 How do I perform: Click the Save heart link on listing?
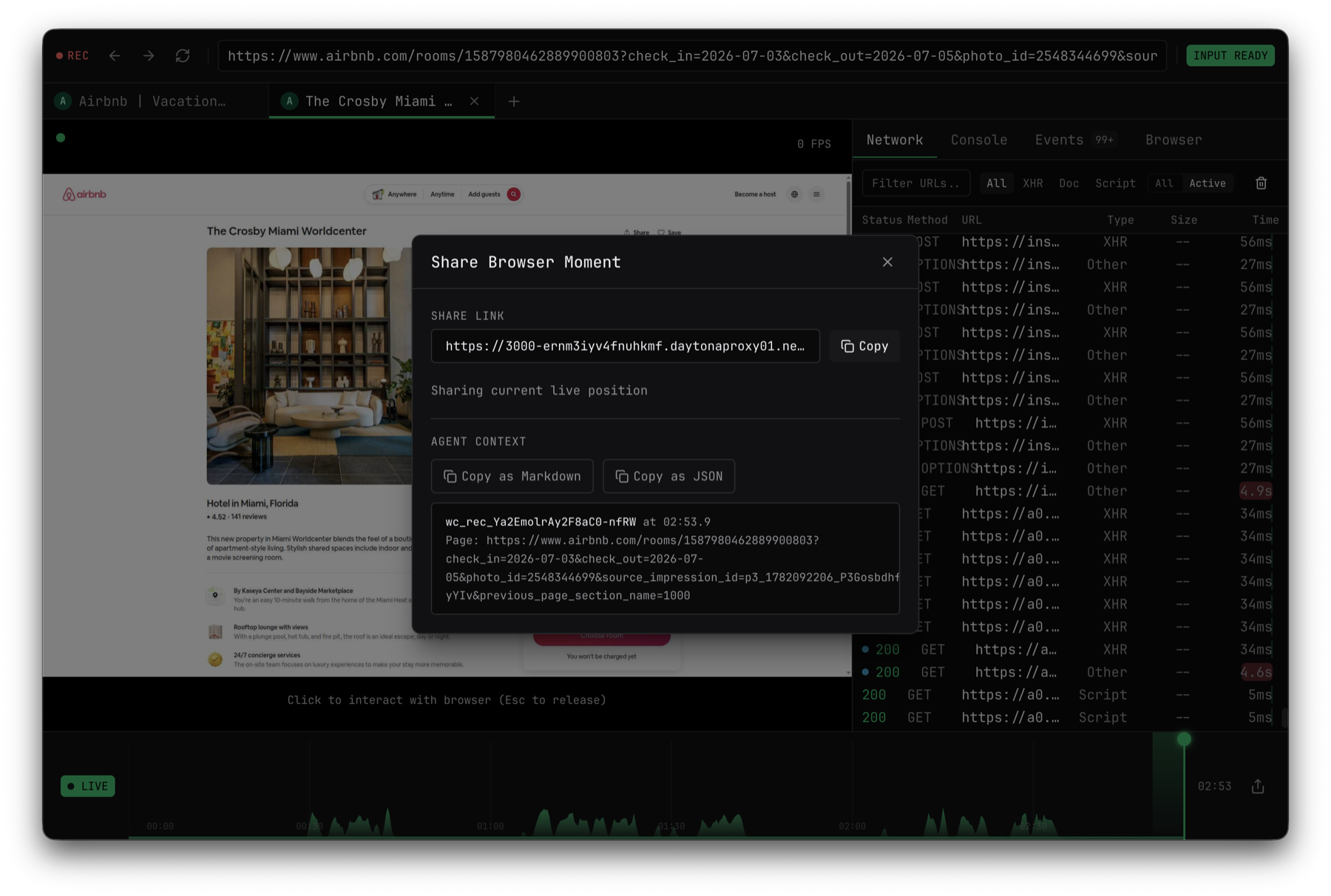[670, 232]
